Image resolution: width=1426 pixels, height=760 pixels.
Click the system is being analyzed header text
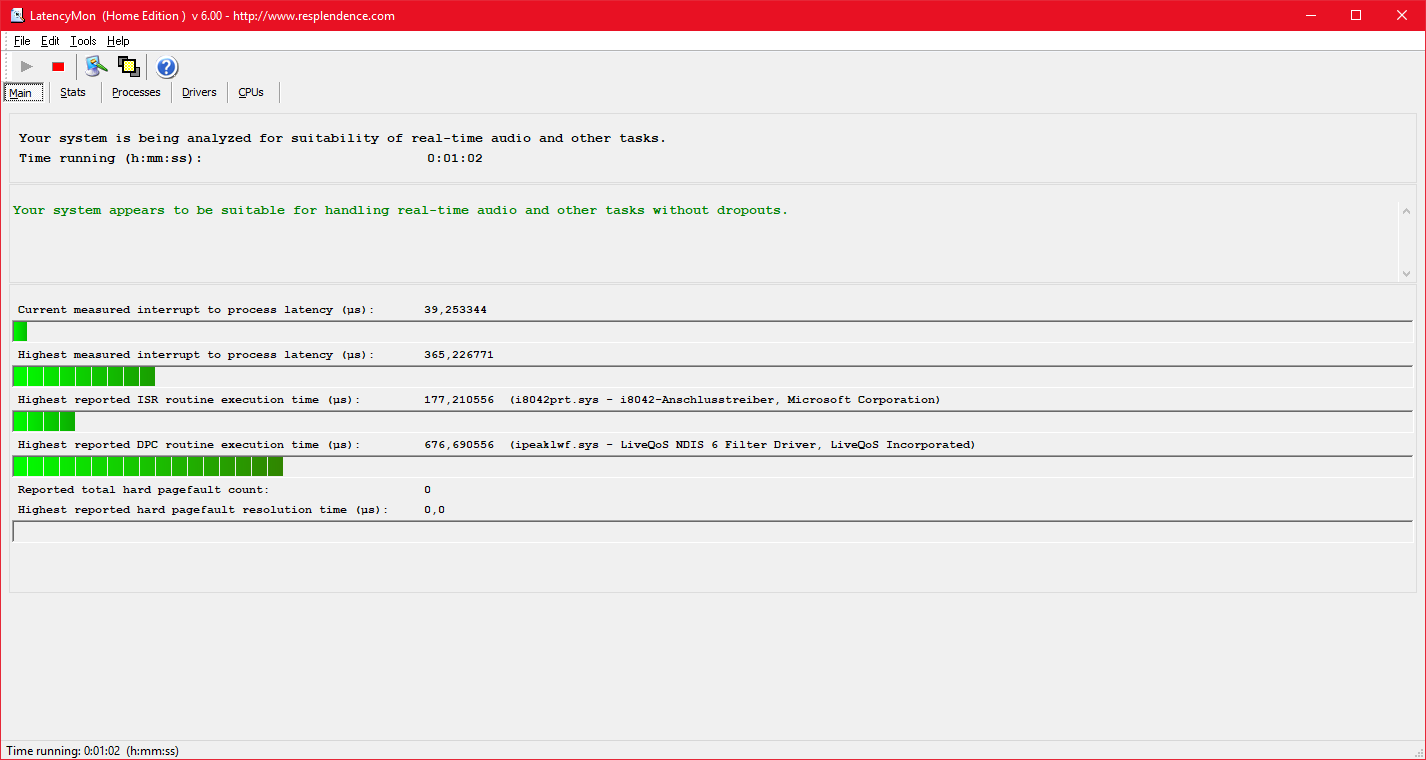(x=342, y=138)
